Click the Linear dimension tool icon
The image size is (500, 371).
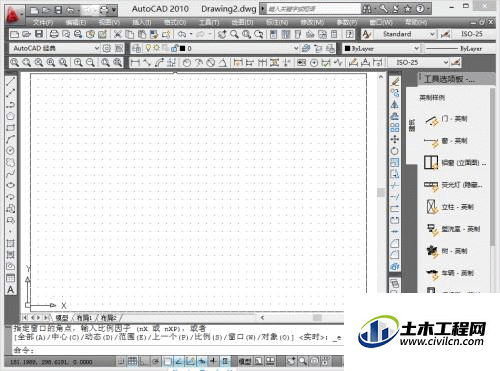click(x=135, y=62)
